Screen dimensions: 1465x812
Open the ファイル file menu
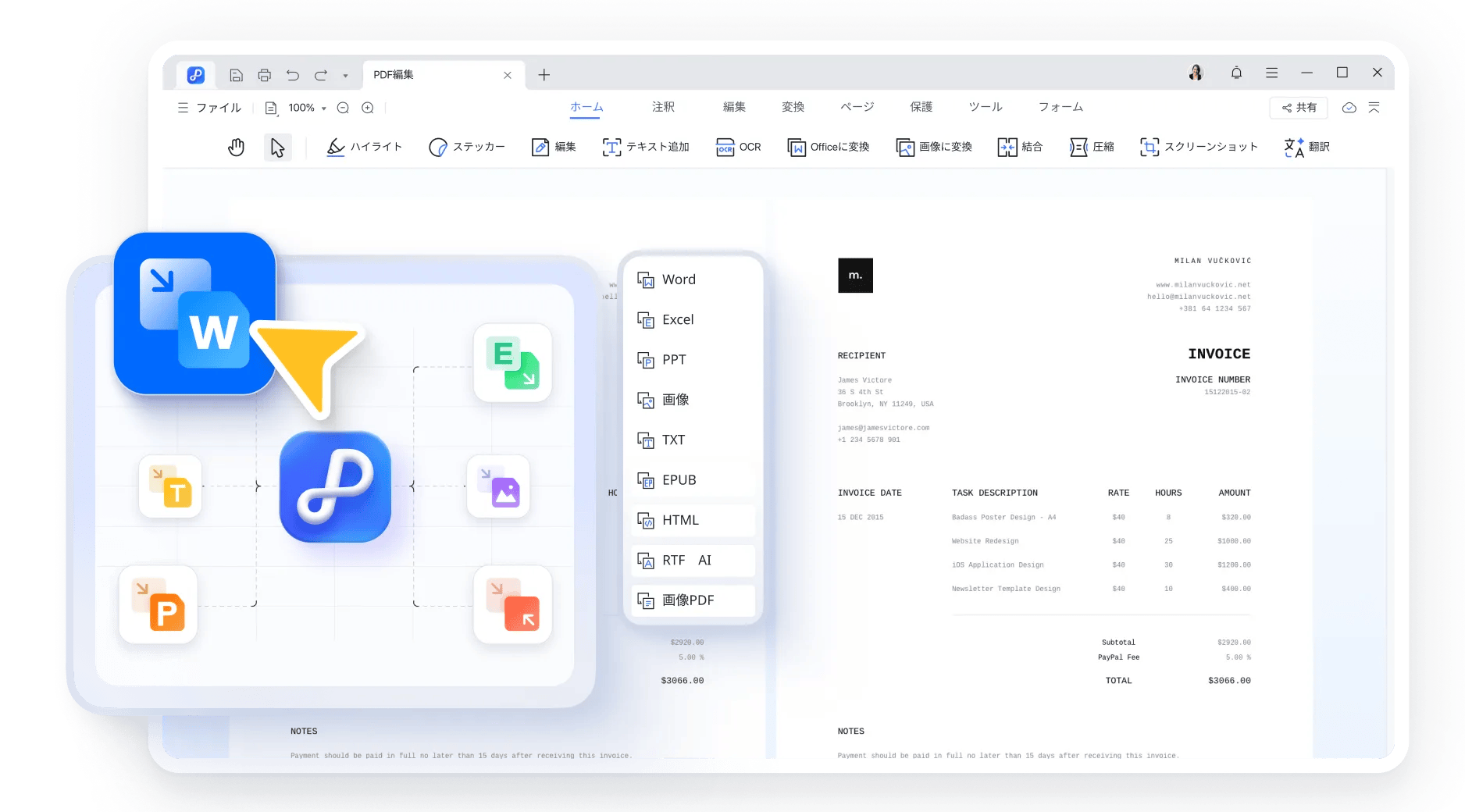pyautogui.click(x=210, y=108)
